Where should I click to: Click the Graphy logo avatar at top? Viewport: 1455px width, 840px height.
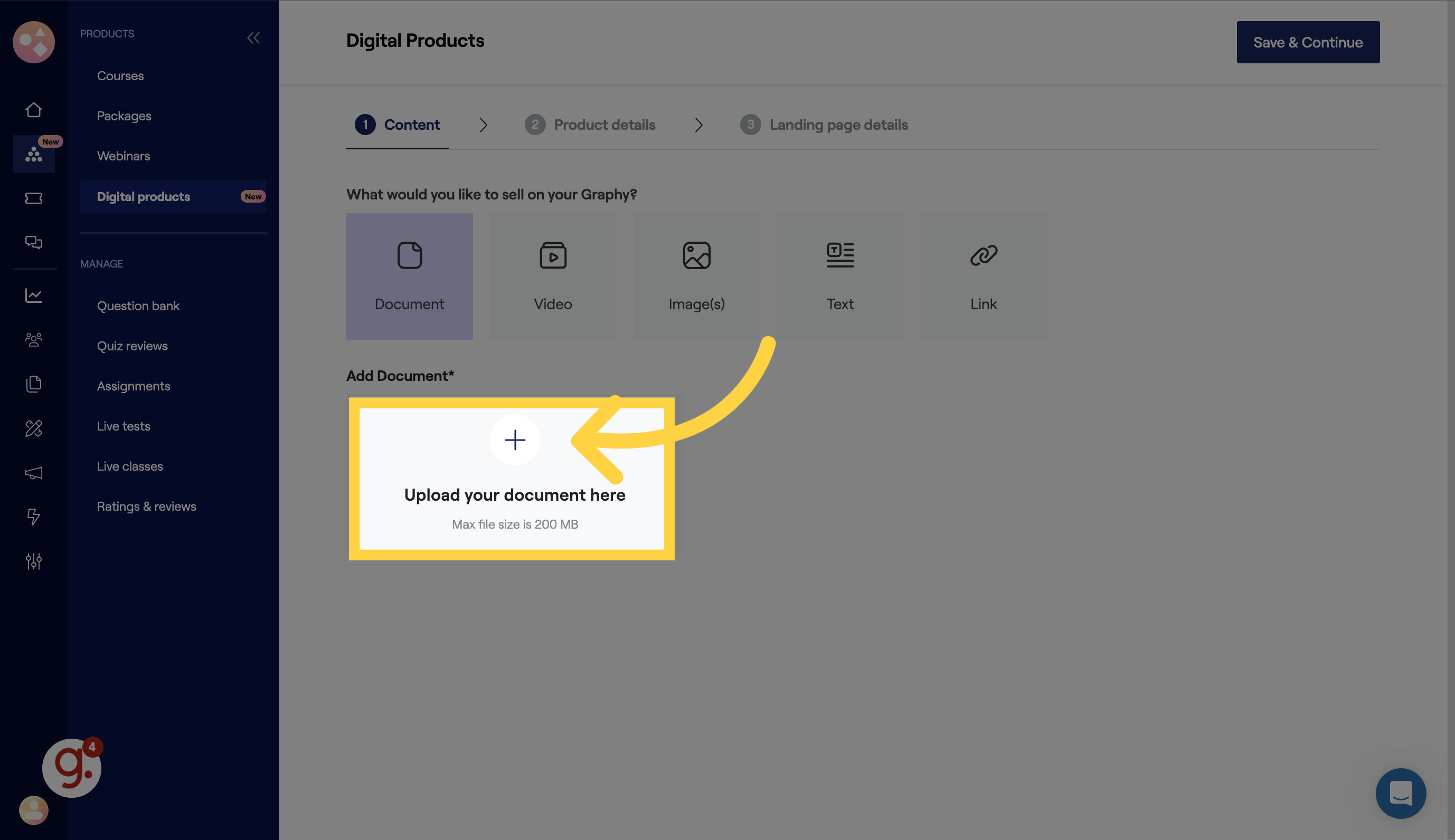point(33,42)
